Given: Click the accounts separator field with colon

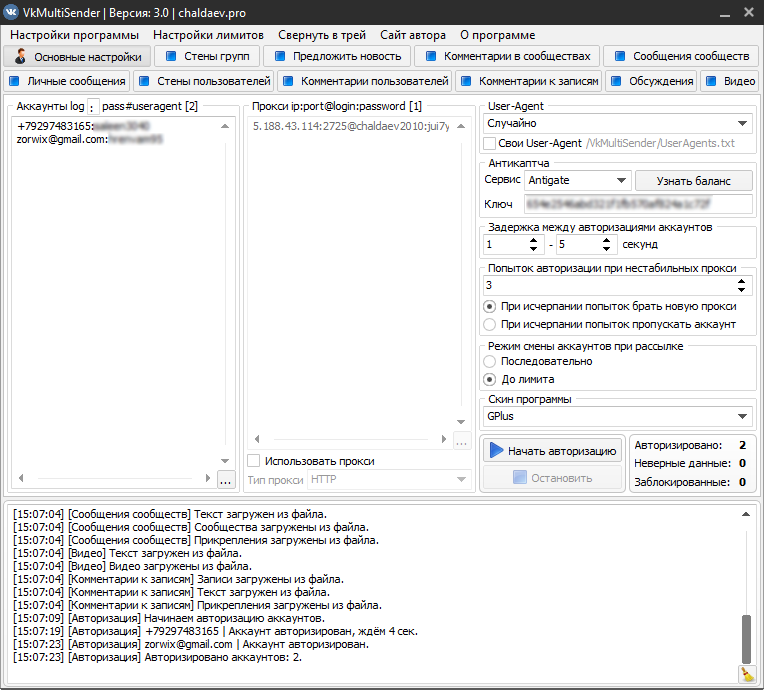Looking at the screenshot, I should [x=93, y=107].
